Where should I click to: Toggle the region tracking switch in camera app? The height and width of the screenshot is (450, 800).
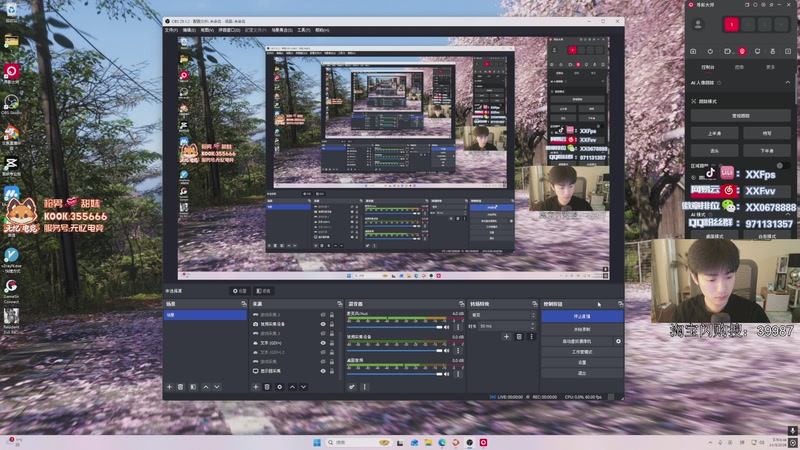click(783, 166)
